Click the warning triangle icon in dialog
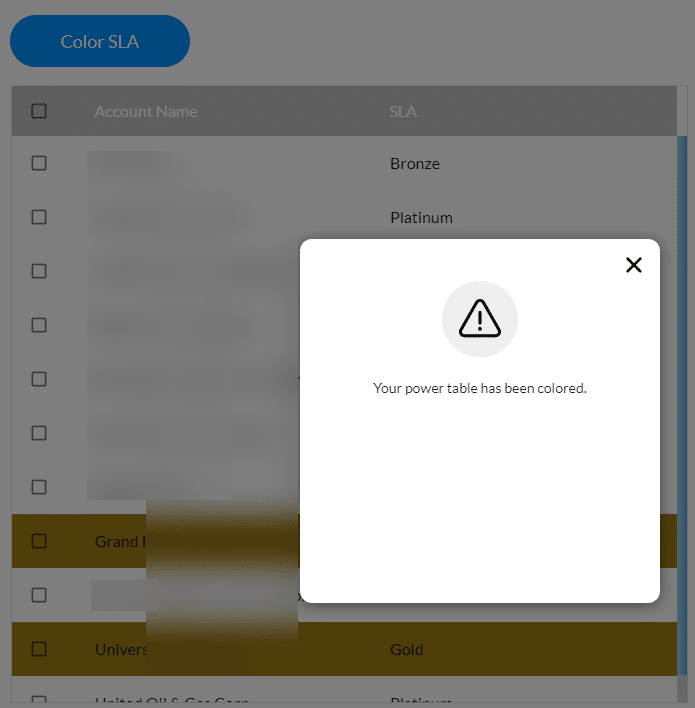 480,319
